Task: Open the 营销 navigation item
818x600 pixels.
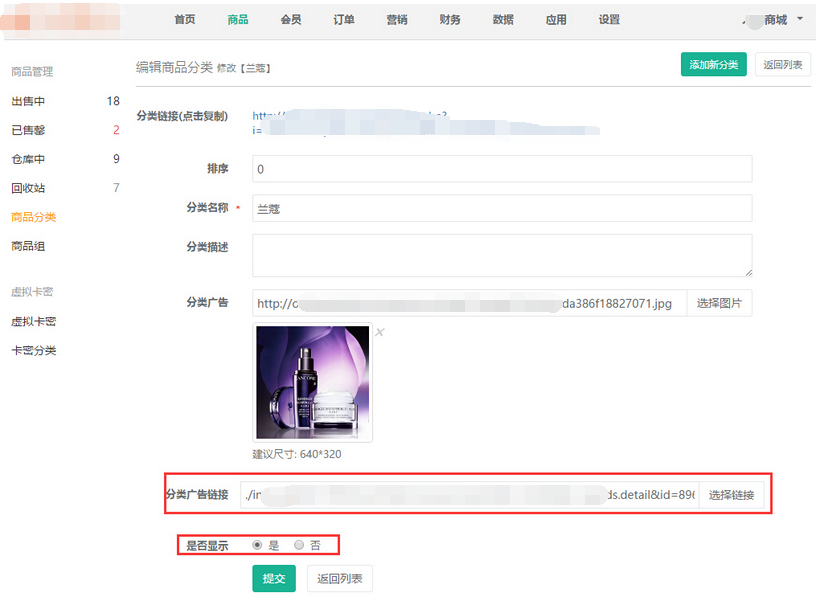Action: 397,20
